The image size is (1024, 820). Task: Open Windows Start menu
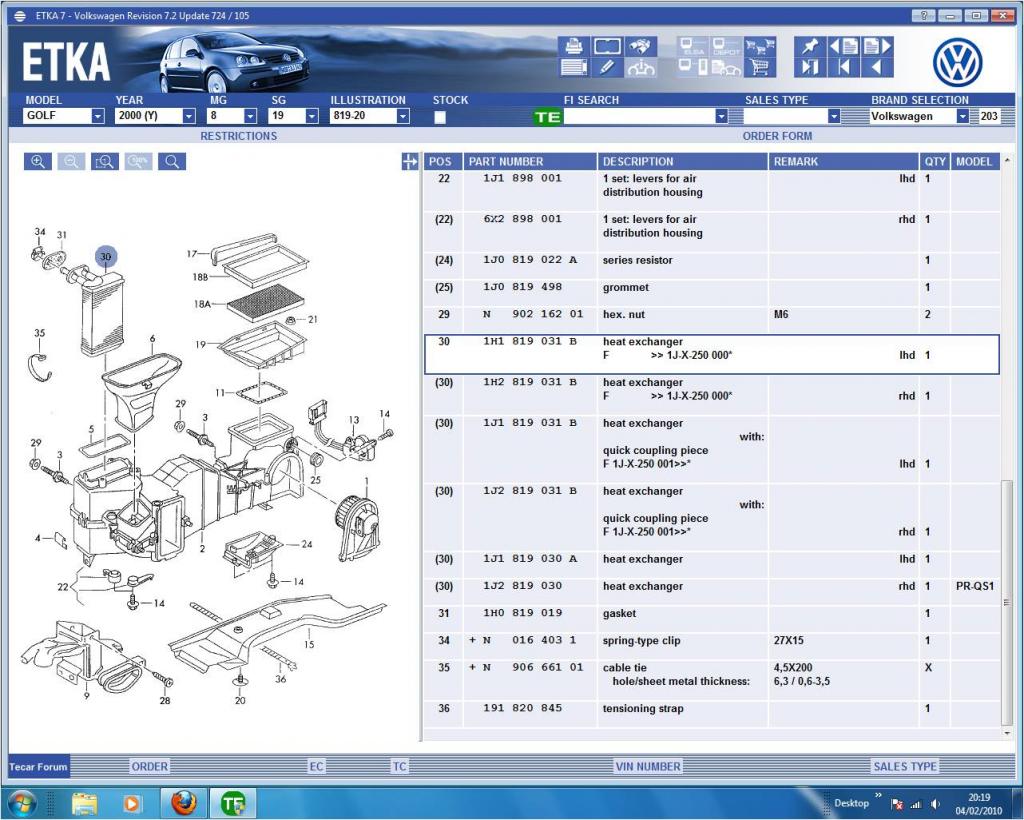click(23, 803)
